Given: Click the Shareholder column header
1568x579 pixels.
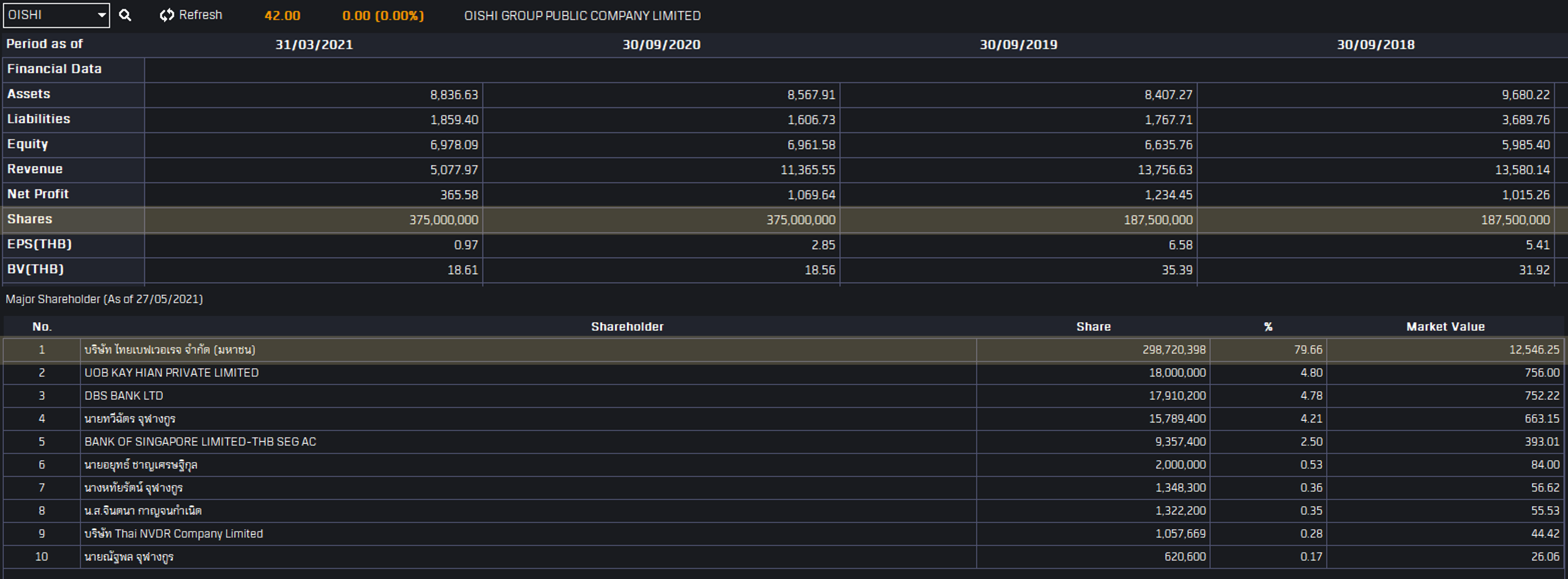Looking at the screenshot, I should [x=628, y=327].
